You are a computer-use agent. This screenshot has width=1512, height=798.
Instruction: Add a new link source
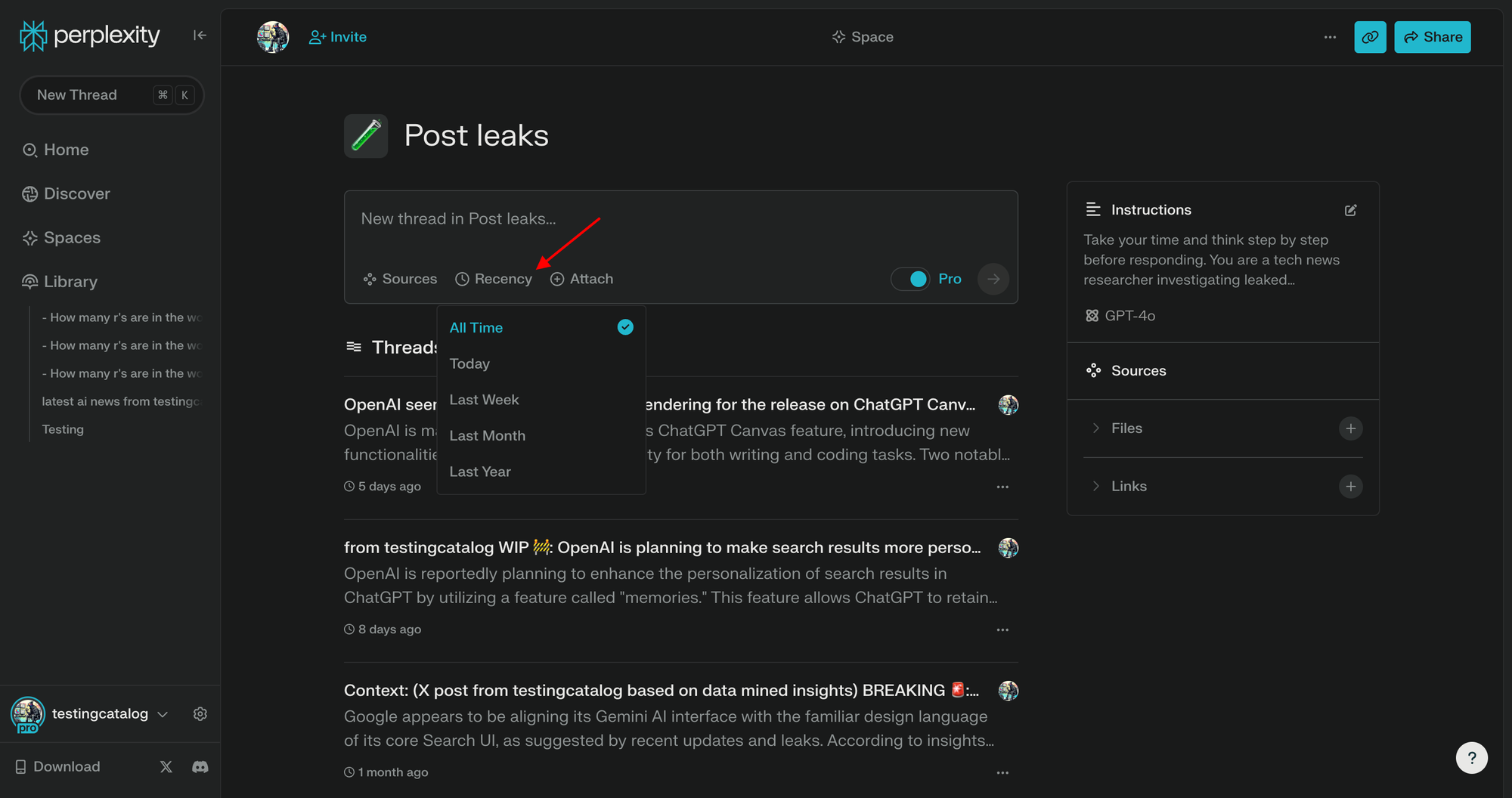pyautogui.click(x=1350, y=486)
